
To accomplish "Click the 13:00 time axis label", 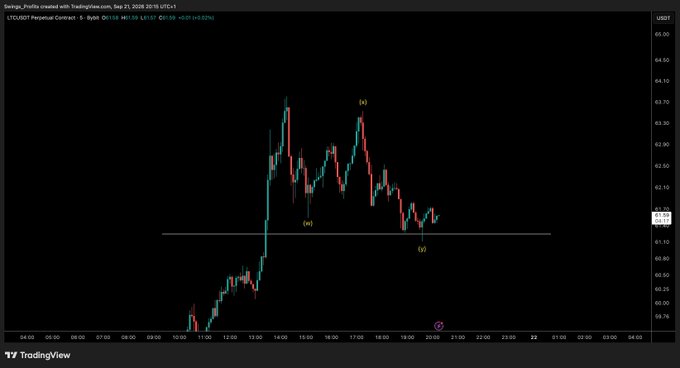I will (255, 337).
